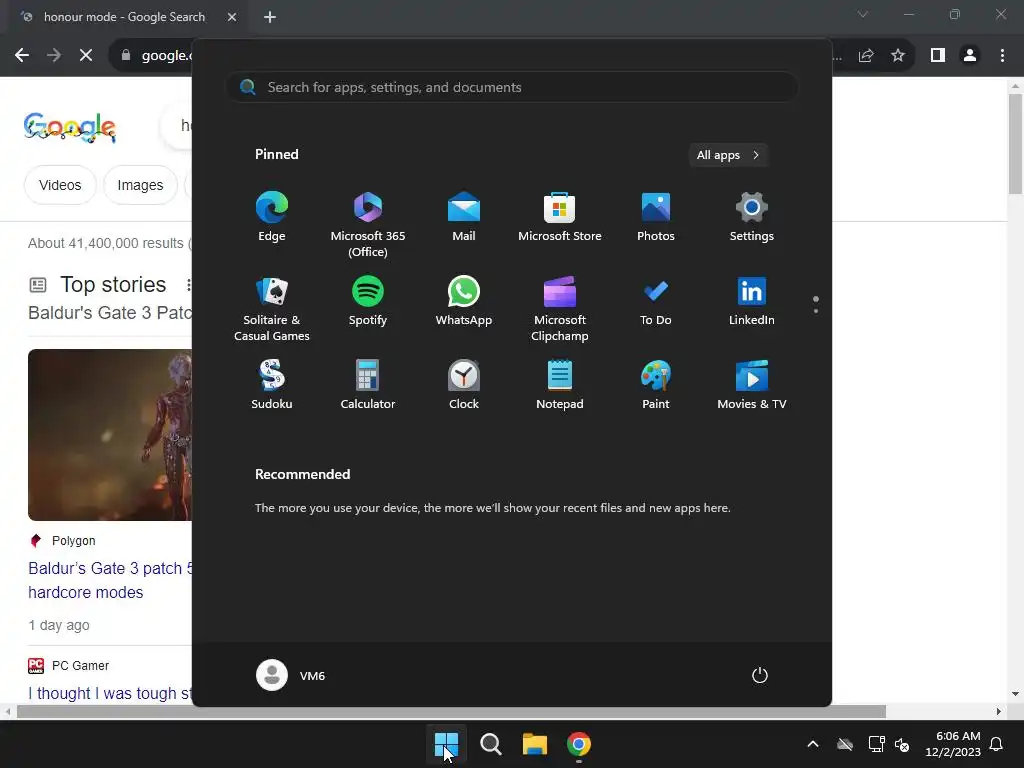The height and width of the screenshot is (768, 1024).
Task: Open a new Chrome tab
Action: click(x=270, y=17)
